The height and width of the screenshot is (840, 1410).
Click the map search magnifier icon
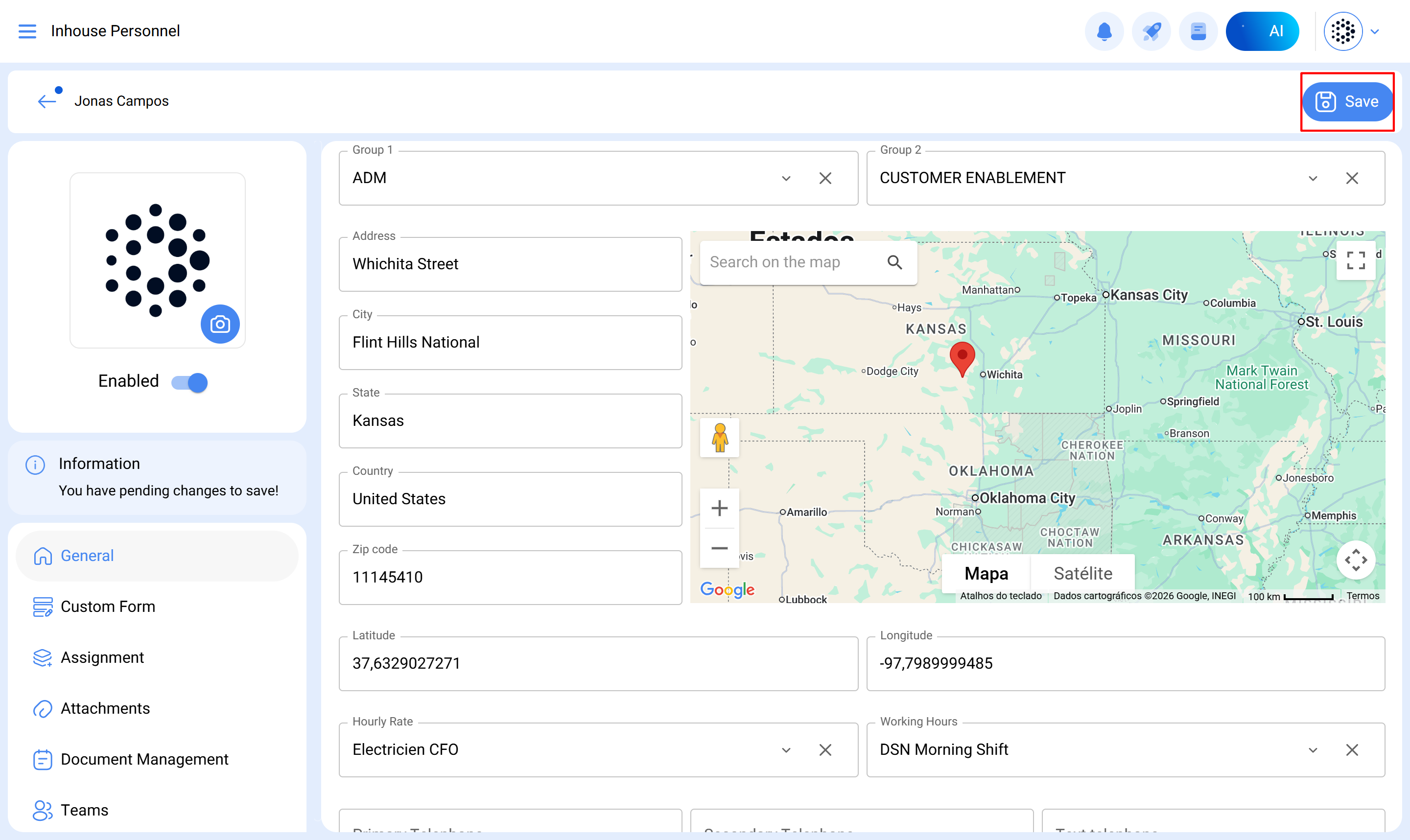click(894, 262)
